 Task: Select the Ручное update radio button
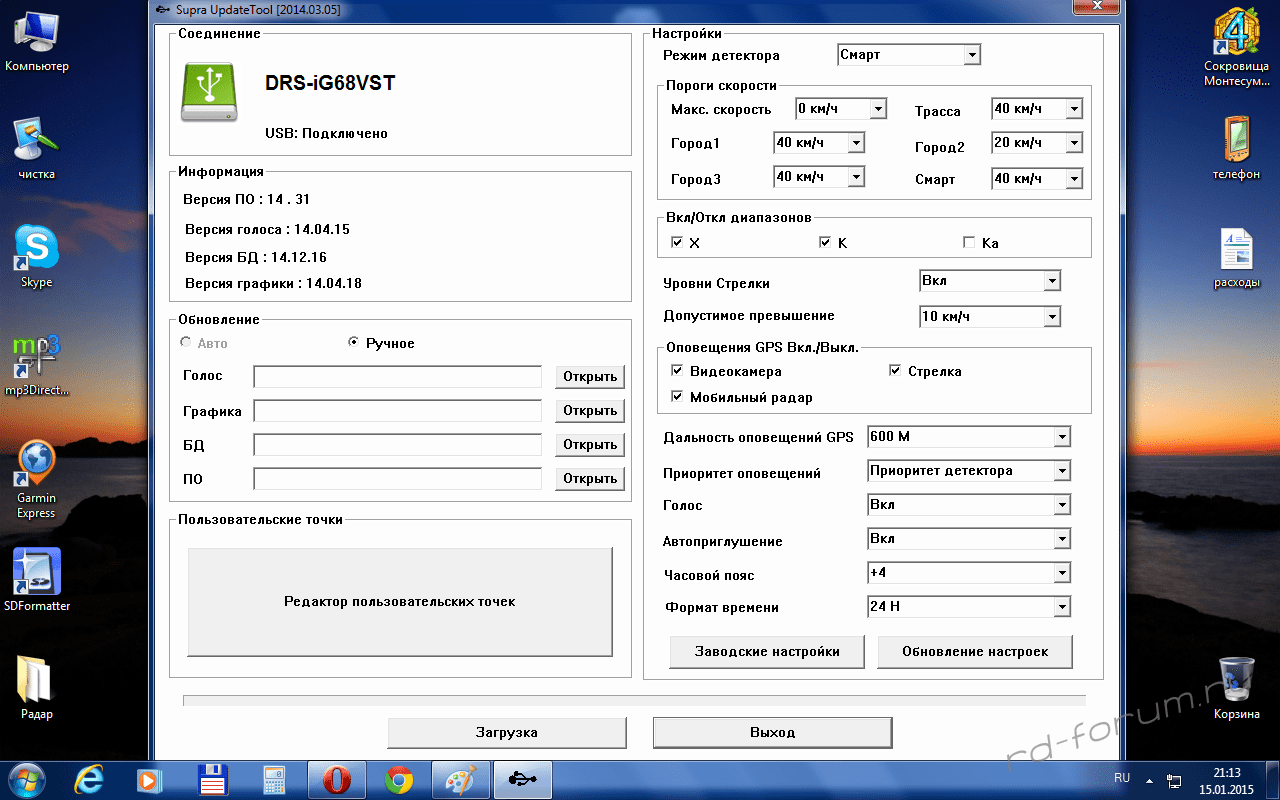(x=353, y=343)
